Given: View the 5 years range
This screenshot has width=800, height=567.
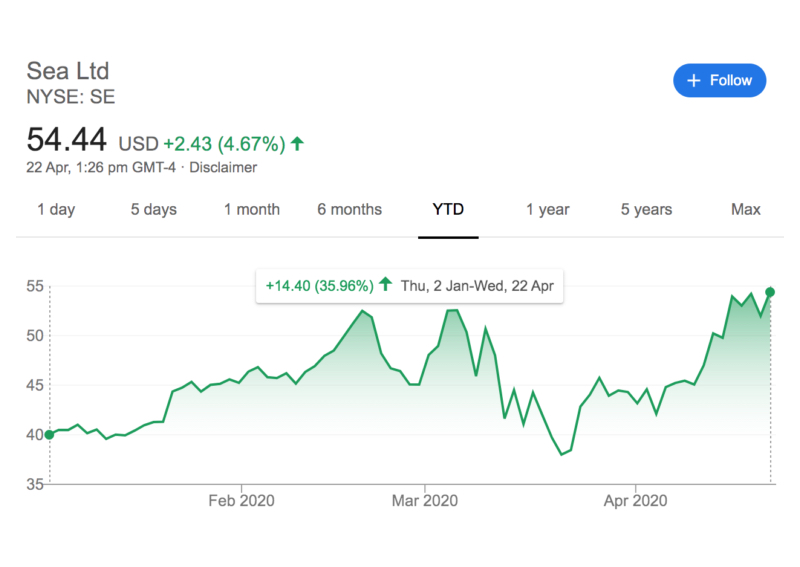Looking at the screenshot, I should 646,210.
